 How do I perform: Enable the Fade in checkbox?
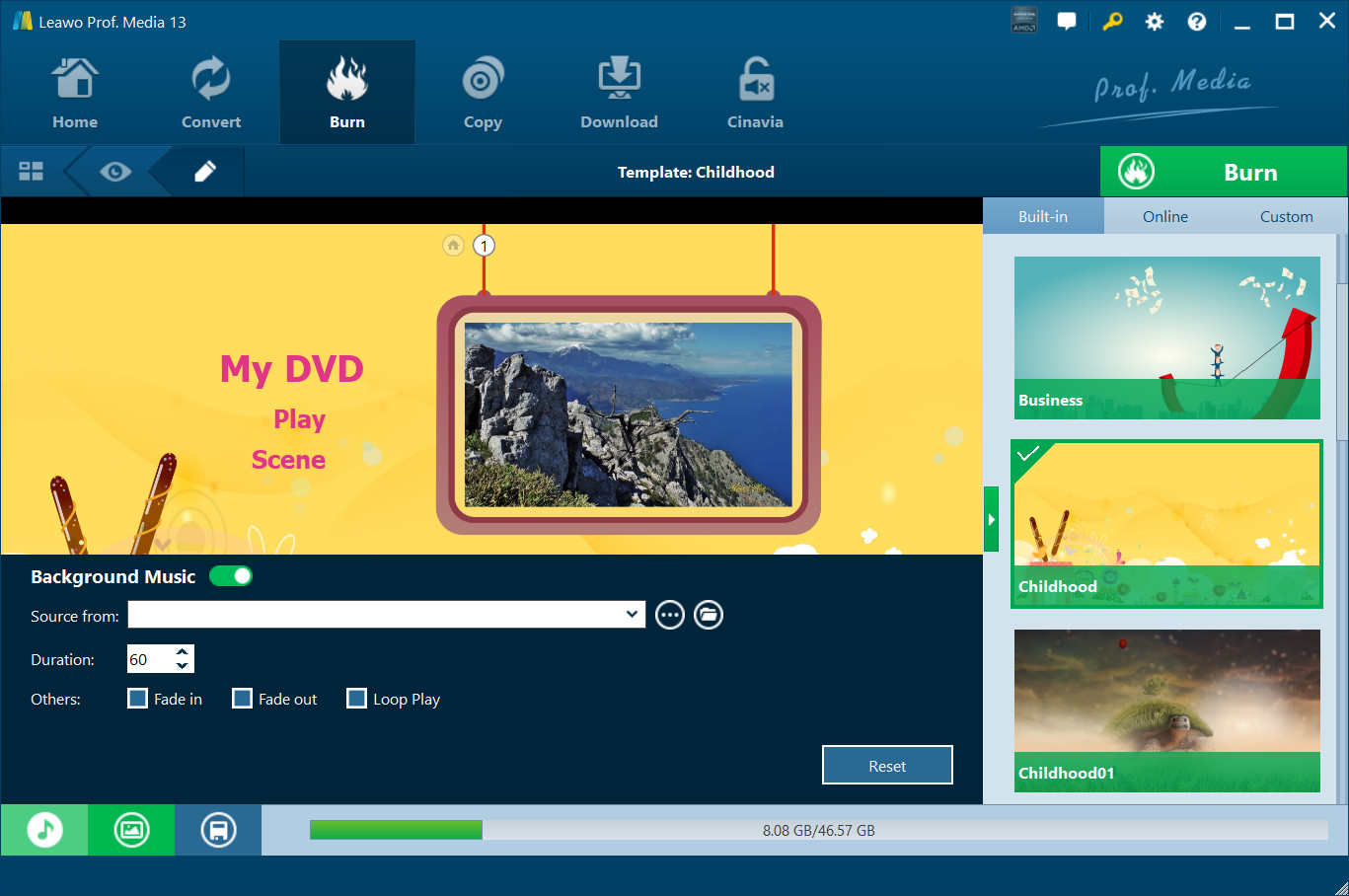point(138,699)
